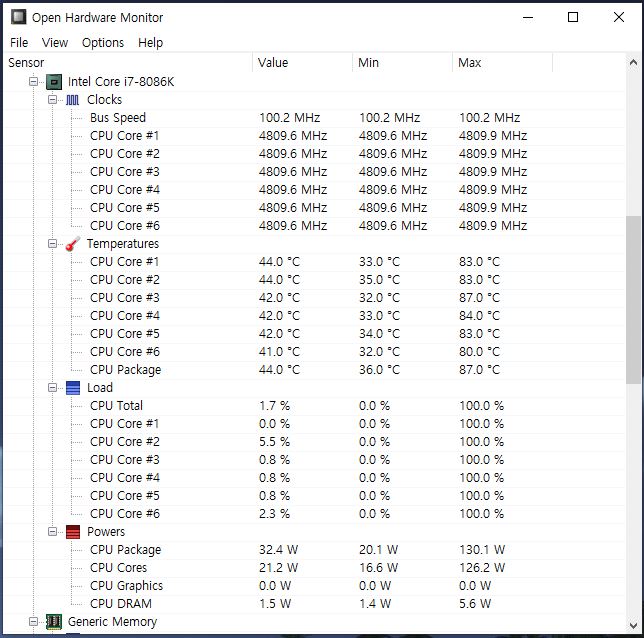Click the vertical scrollbar thumb
The height and width of the screenshot is (638, 644).
(633, 300)
